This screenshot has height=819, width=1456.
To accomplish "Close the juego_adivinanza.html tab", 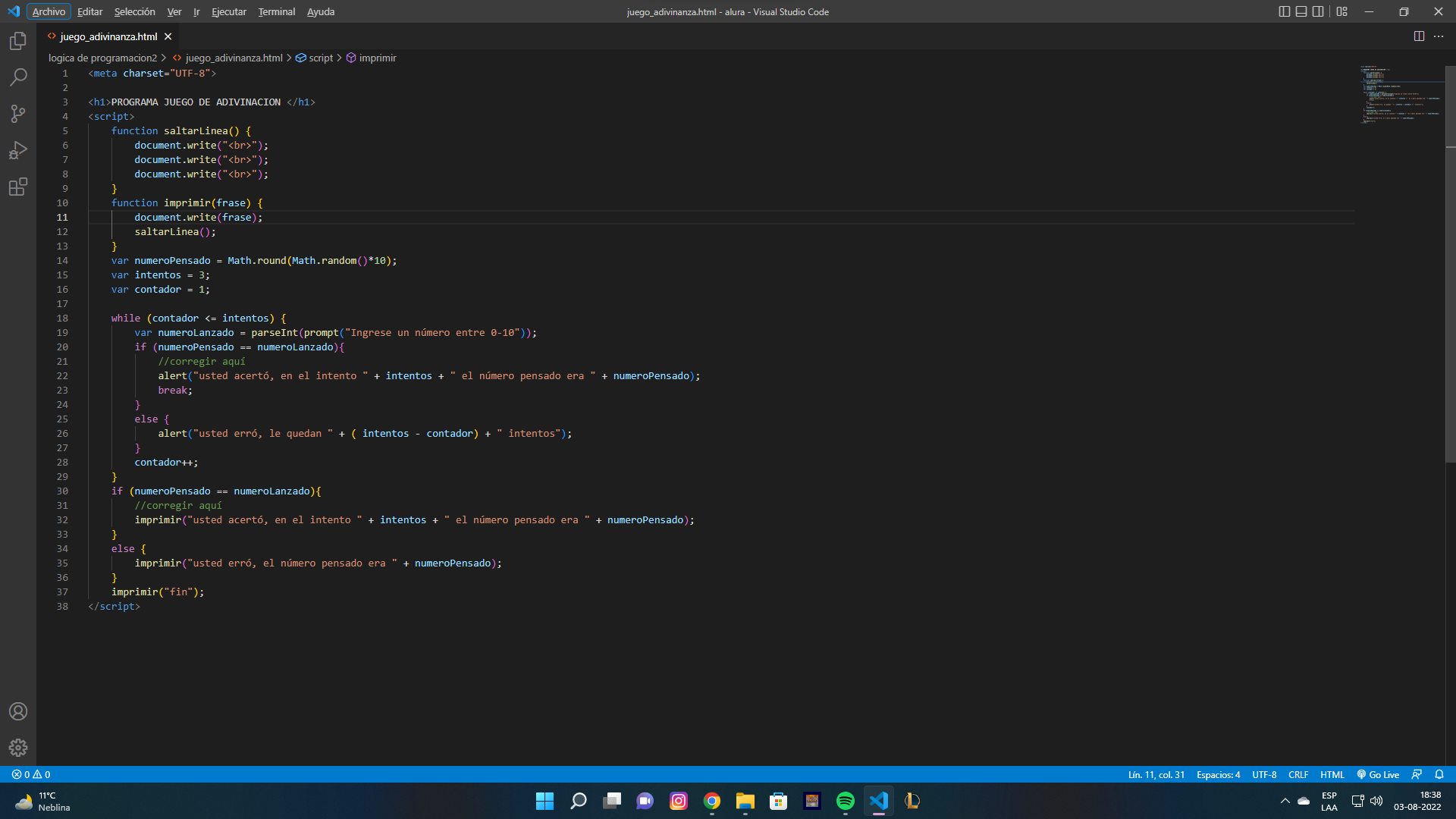I will tap(168, 36).
